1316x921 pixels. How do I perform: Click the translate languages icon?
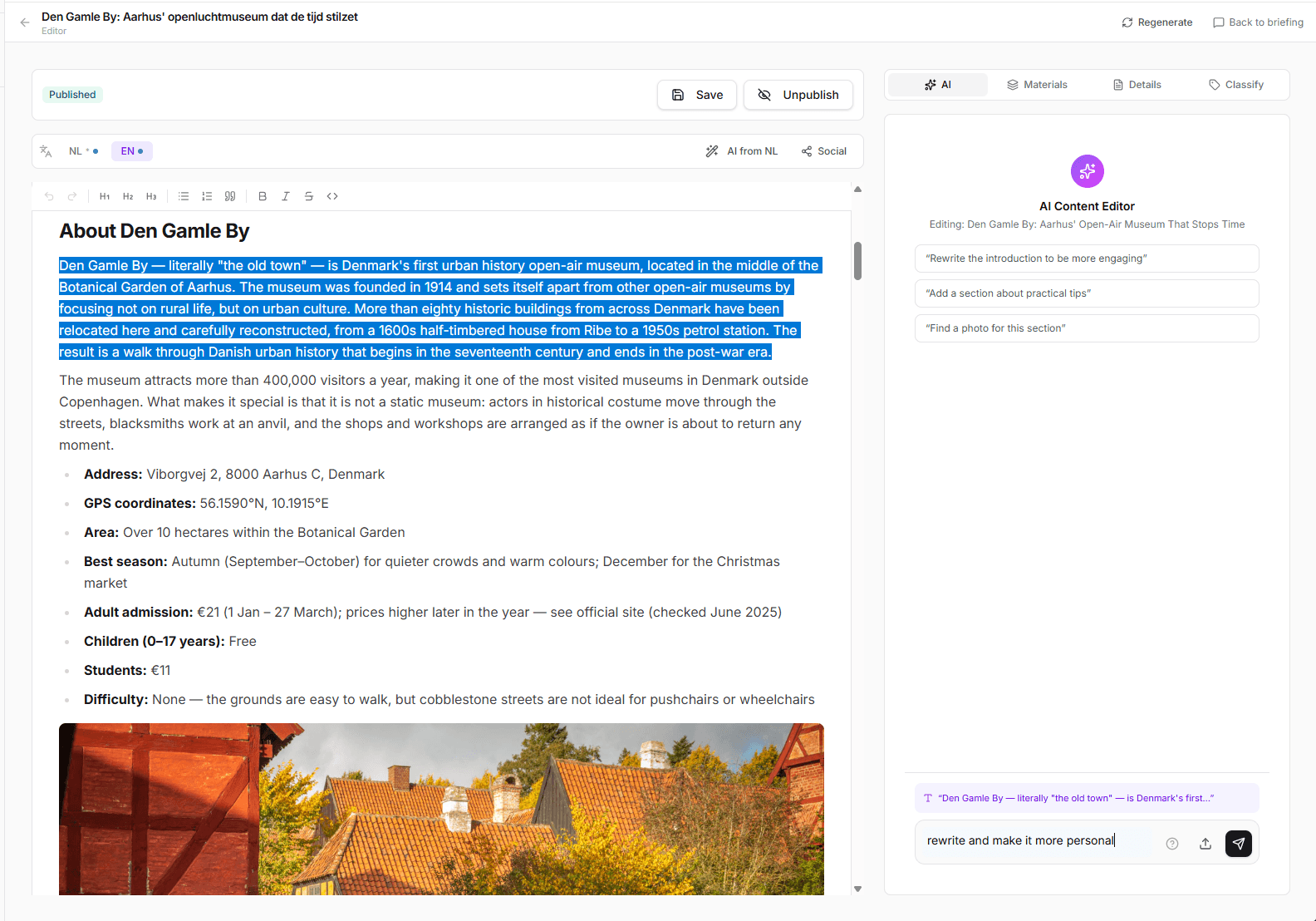(47, 151)
